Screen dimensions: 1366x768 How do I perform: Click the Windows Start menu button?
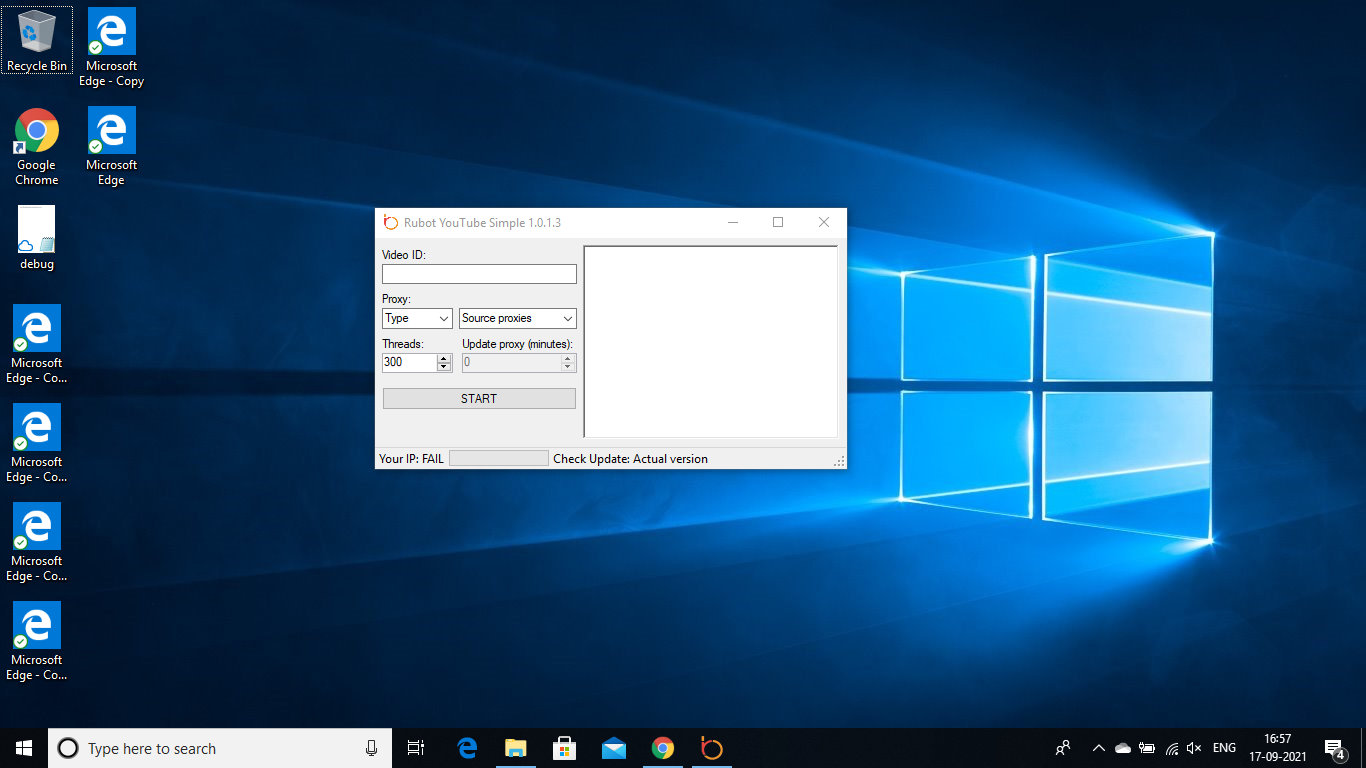click(24, 748)
